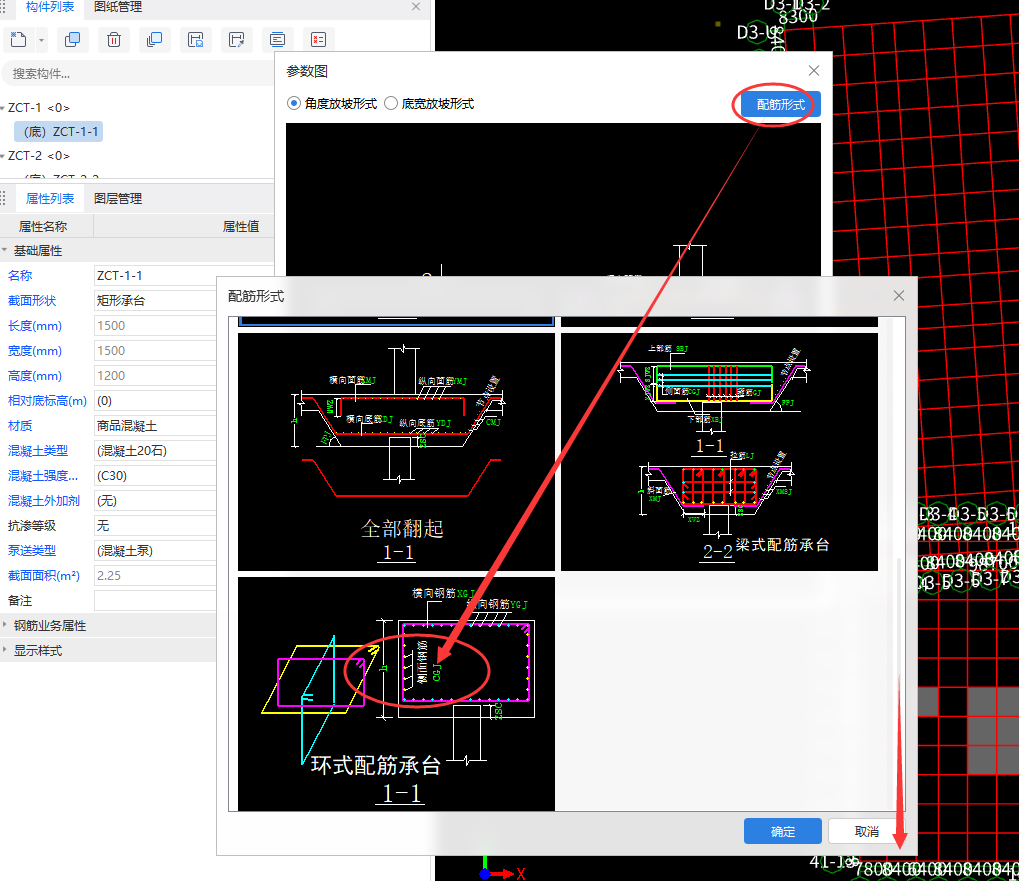Viewport: 1019px width, 881px height.
Task: Select the 梁式配筋承台 thumbnail
Action: [x=719, y=452]
